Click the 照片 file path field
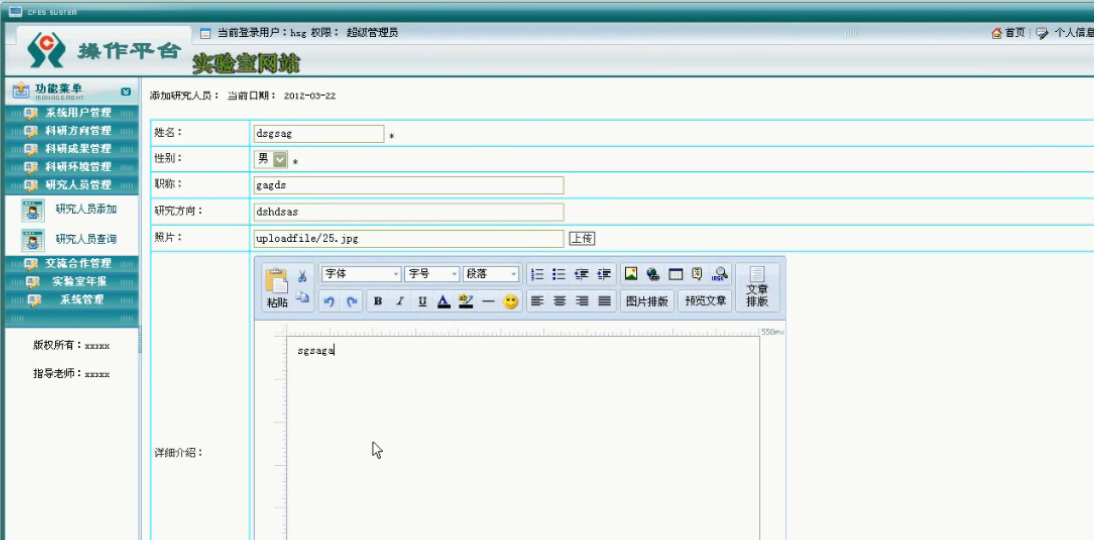1094x540 pixels. pyautogui.click(x=408, y=239)
